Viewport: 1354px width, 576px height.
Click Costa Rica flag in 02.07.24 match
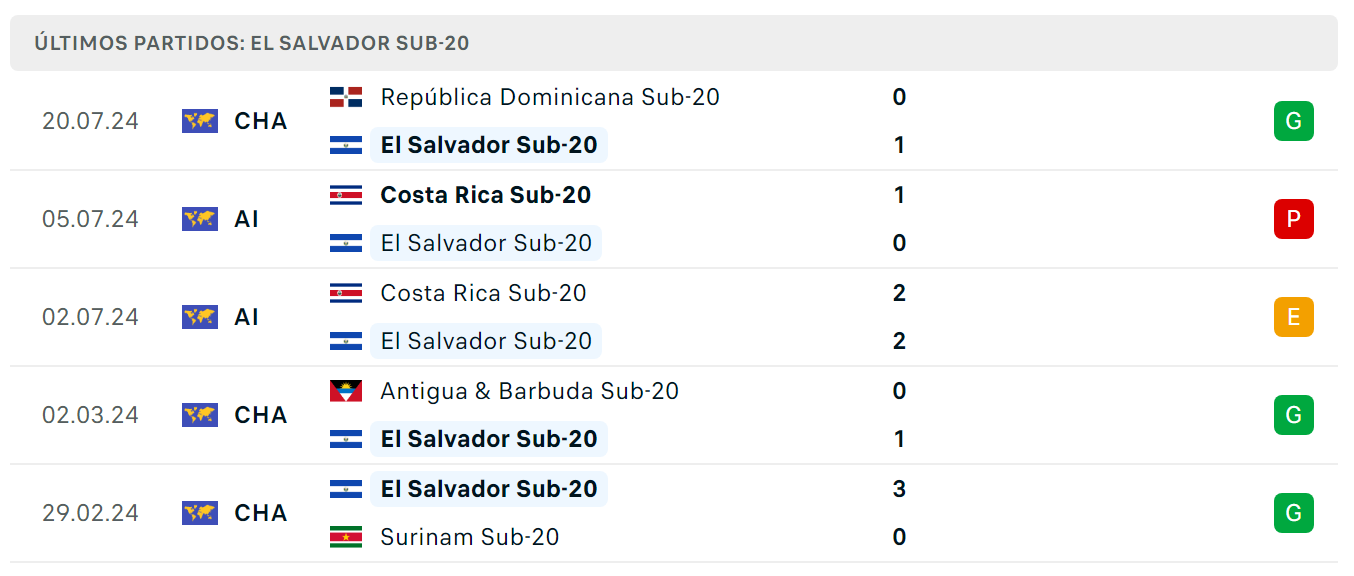tap(346, 293)
